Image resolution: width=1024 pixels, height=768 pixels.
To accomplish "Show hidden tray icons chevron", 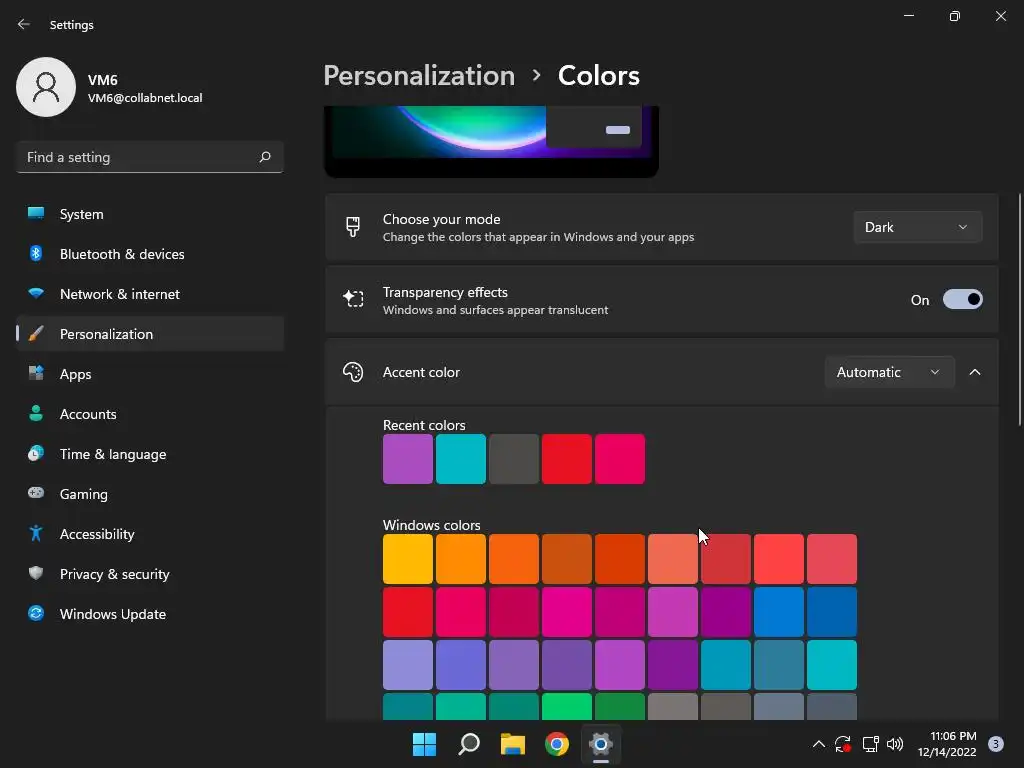I will tap(818, 744).
